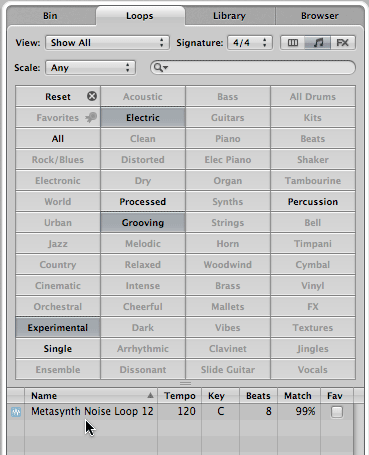The width and height of the screenshot is (369, 455).
Task: Deselect the Electric category button
Action: coord(143,117)
